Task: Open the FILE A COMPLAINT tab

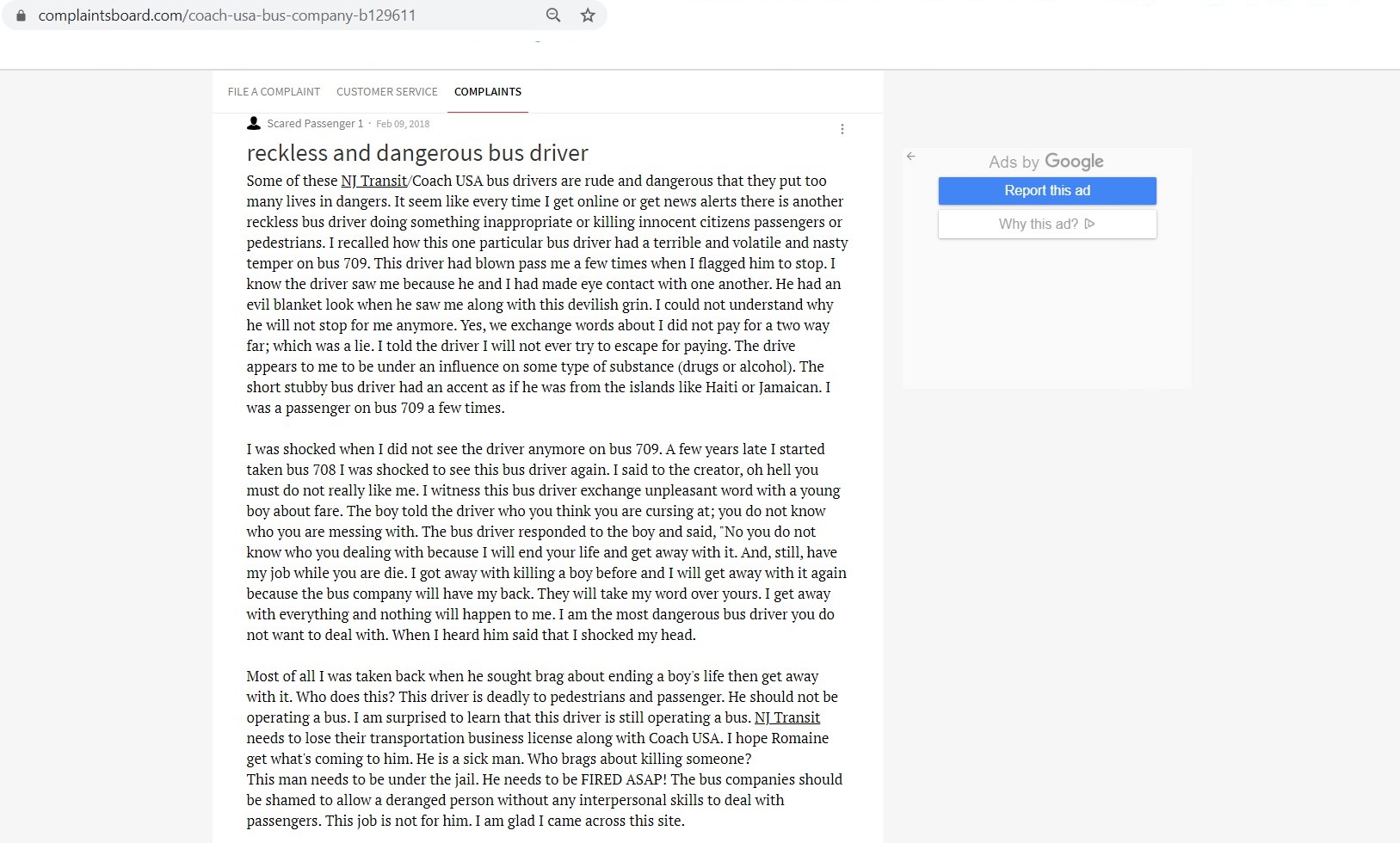Action: tap(274, 91)
